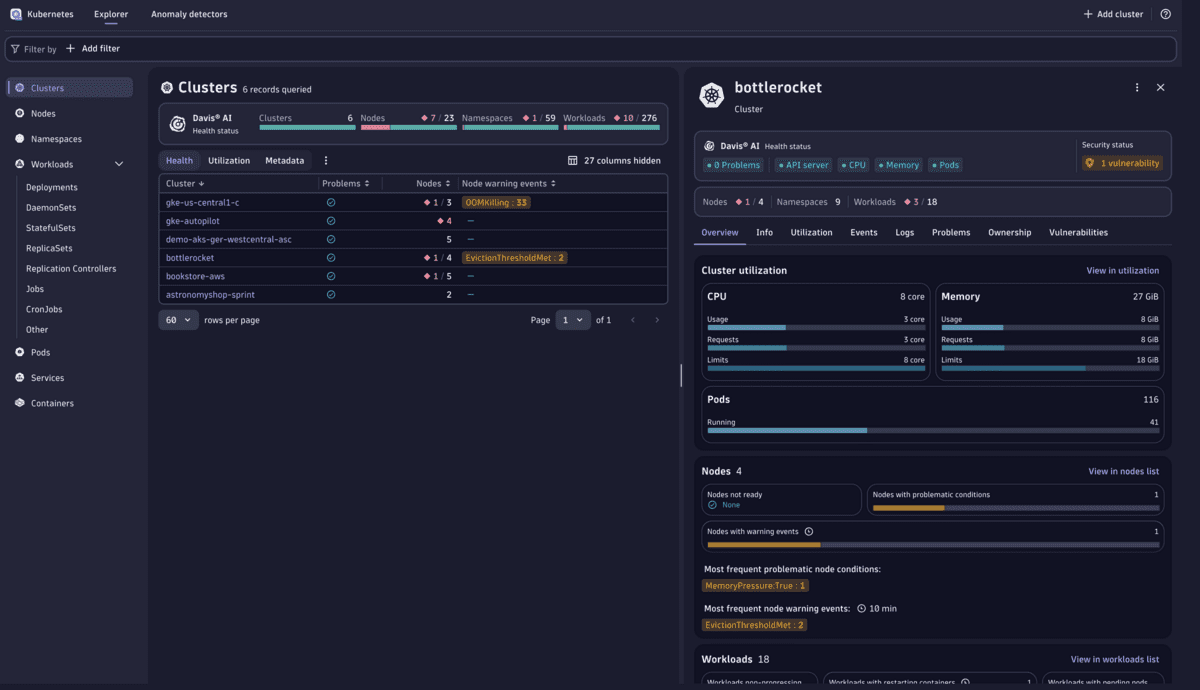Switch to the Anomaly detectors tab
Image resolution: width=1200 pixels, height=690 pixels.
click(189, 14)
